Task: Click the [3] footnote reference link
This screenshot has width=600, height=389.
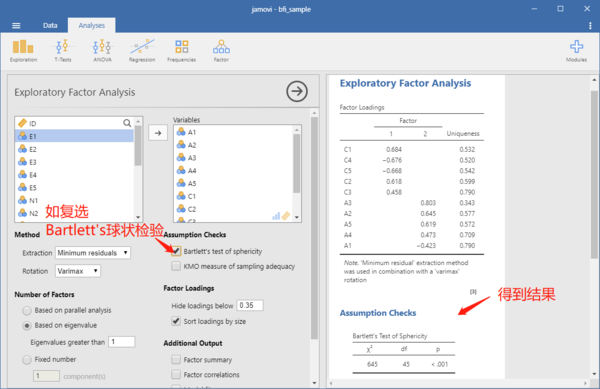Action: point(473,292)
